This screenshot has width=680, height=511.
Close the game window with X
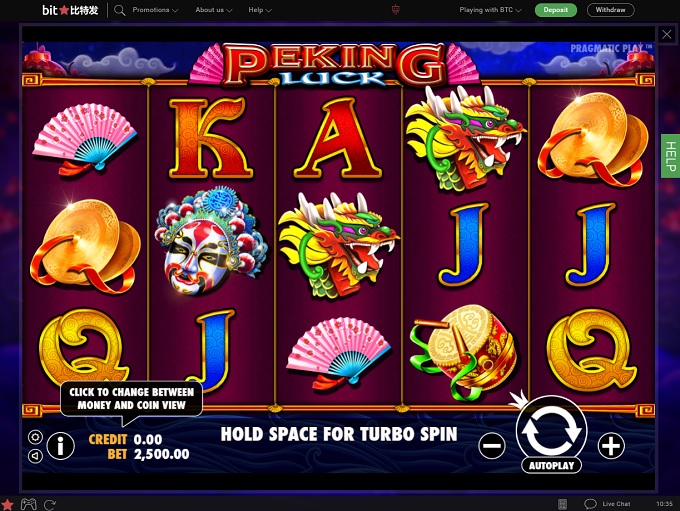[667, 35]
